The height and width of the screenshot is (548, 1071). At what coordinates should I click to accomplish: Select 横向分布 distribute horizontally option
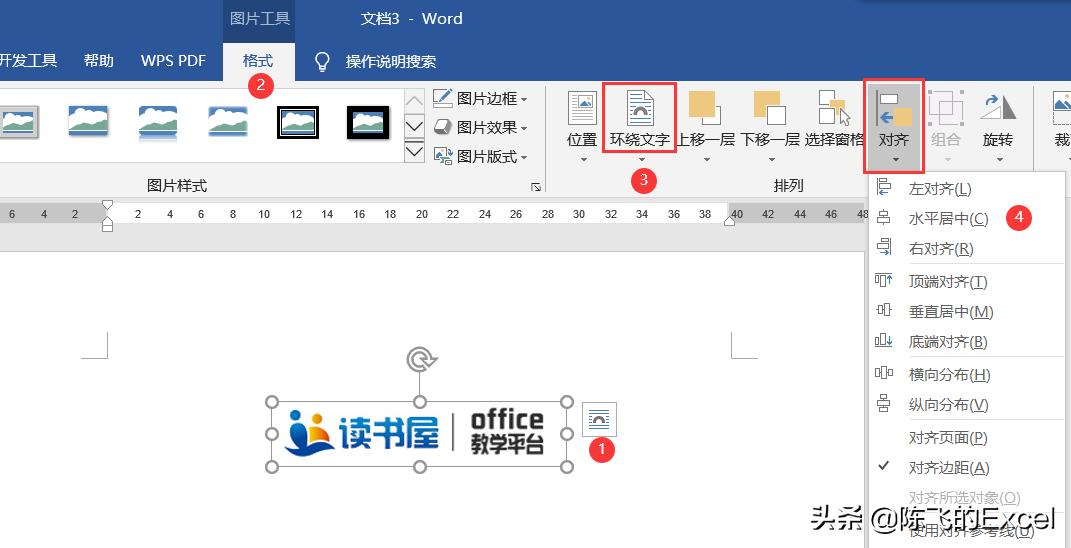966,374
